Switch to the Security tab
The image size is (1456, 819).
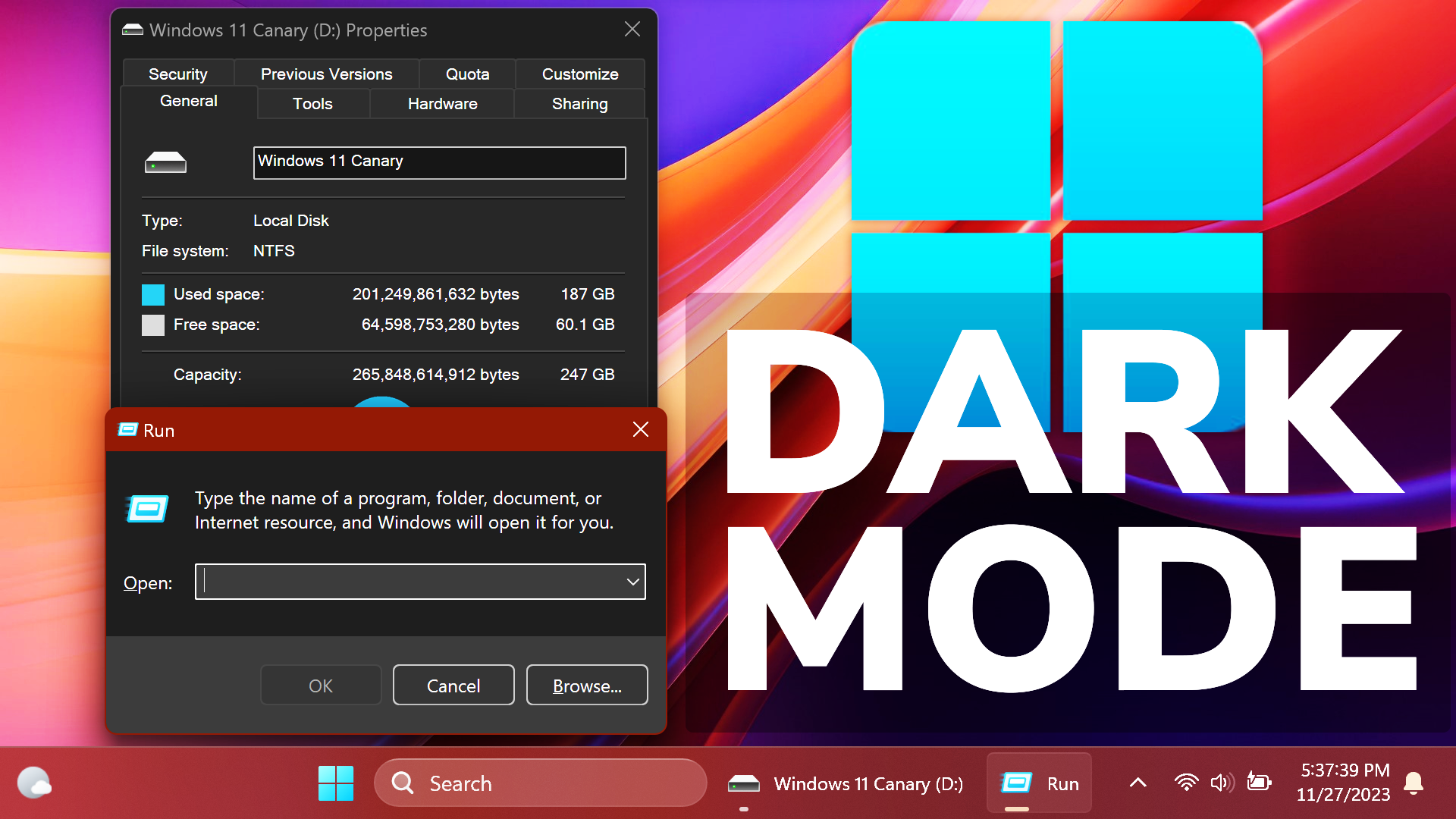point(177,74)
